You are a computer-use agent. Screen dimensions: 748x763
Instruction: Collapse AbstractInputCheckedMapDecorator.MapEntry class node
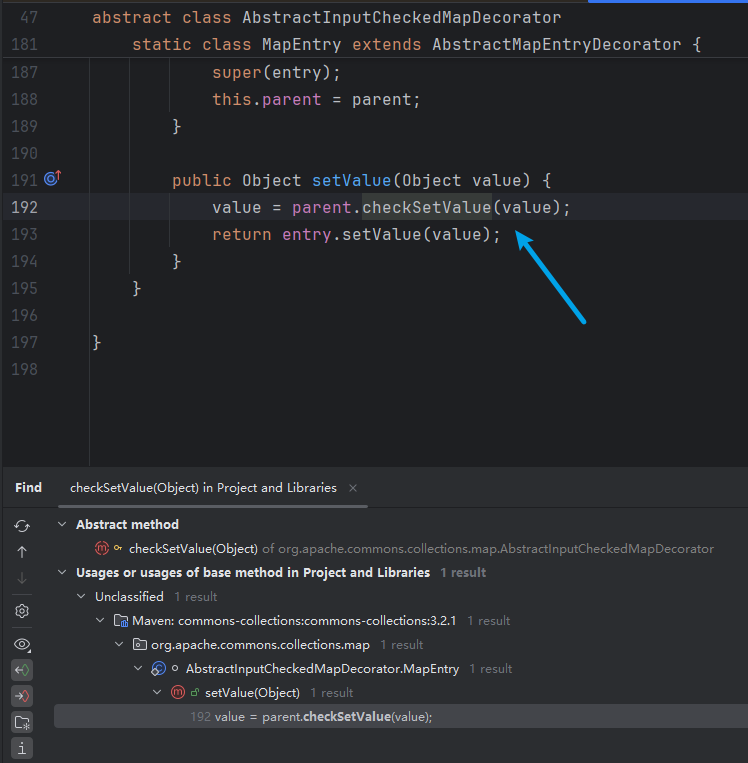coord(138,668)
